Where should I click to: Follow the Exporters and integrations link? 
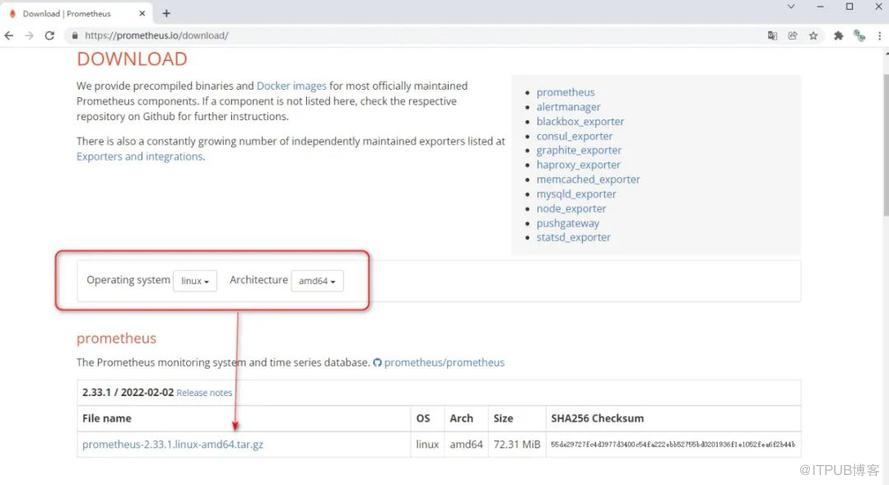click(x=139, y=156)
